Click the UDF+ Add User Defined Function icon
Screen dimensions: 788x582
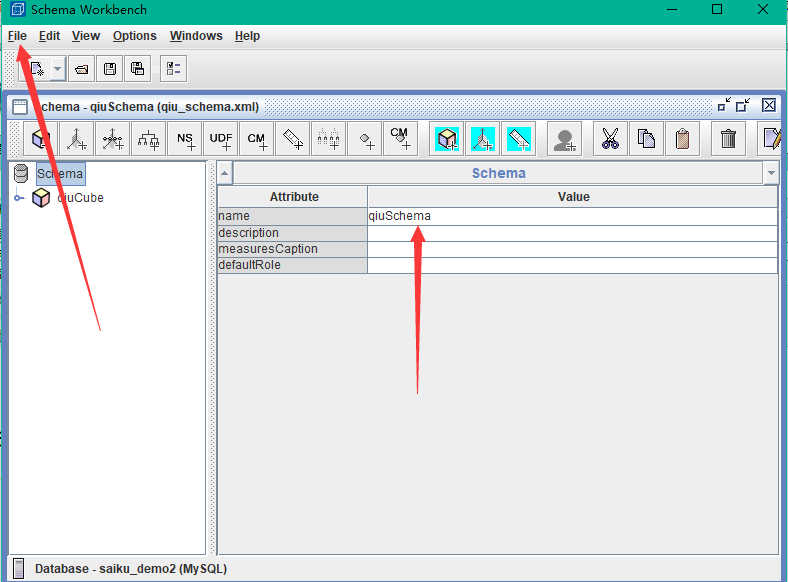pos(221,139)
